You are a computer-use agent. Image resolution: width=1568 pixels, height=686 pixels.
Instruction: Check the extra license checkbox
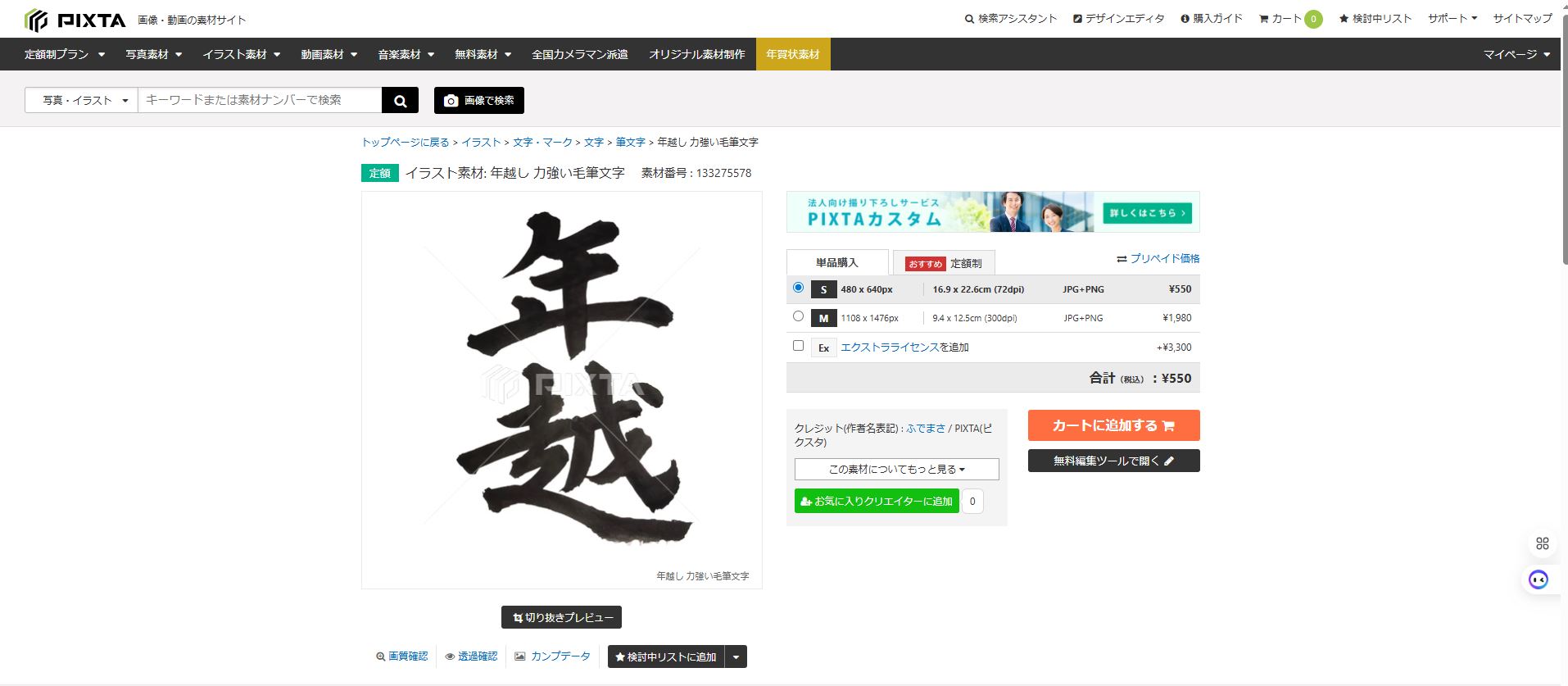coord(798,346)
